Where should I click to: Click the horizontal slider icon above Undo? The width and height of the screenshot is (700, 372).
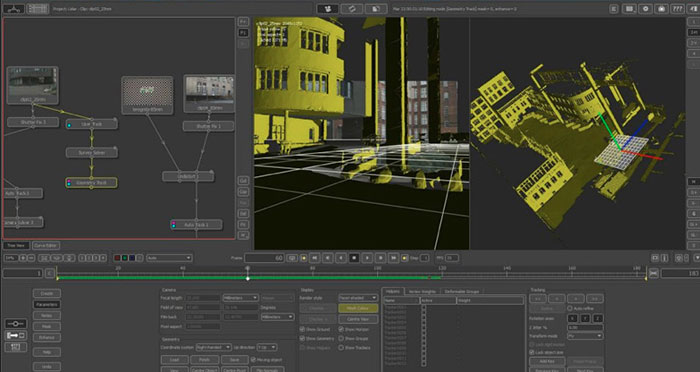(15, 323)
